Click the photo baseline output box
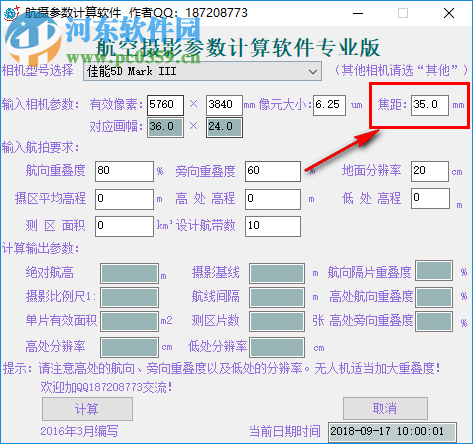The height and width of the screenshot is (444, 473). (x=277, y=273)
